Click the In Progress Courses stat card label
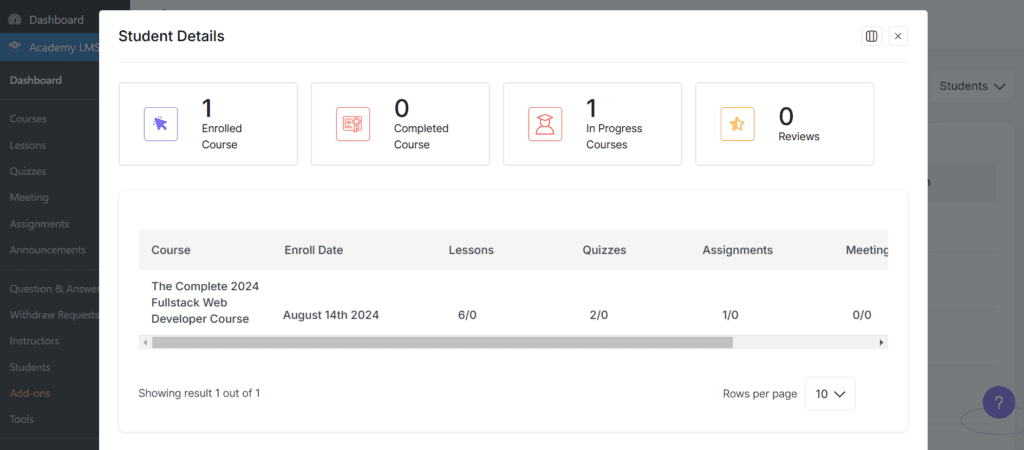 [615, 137]
